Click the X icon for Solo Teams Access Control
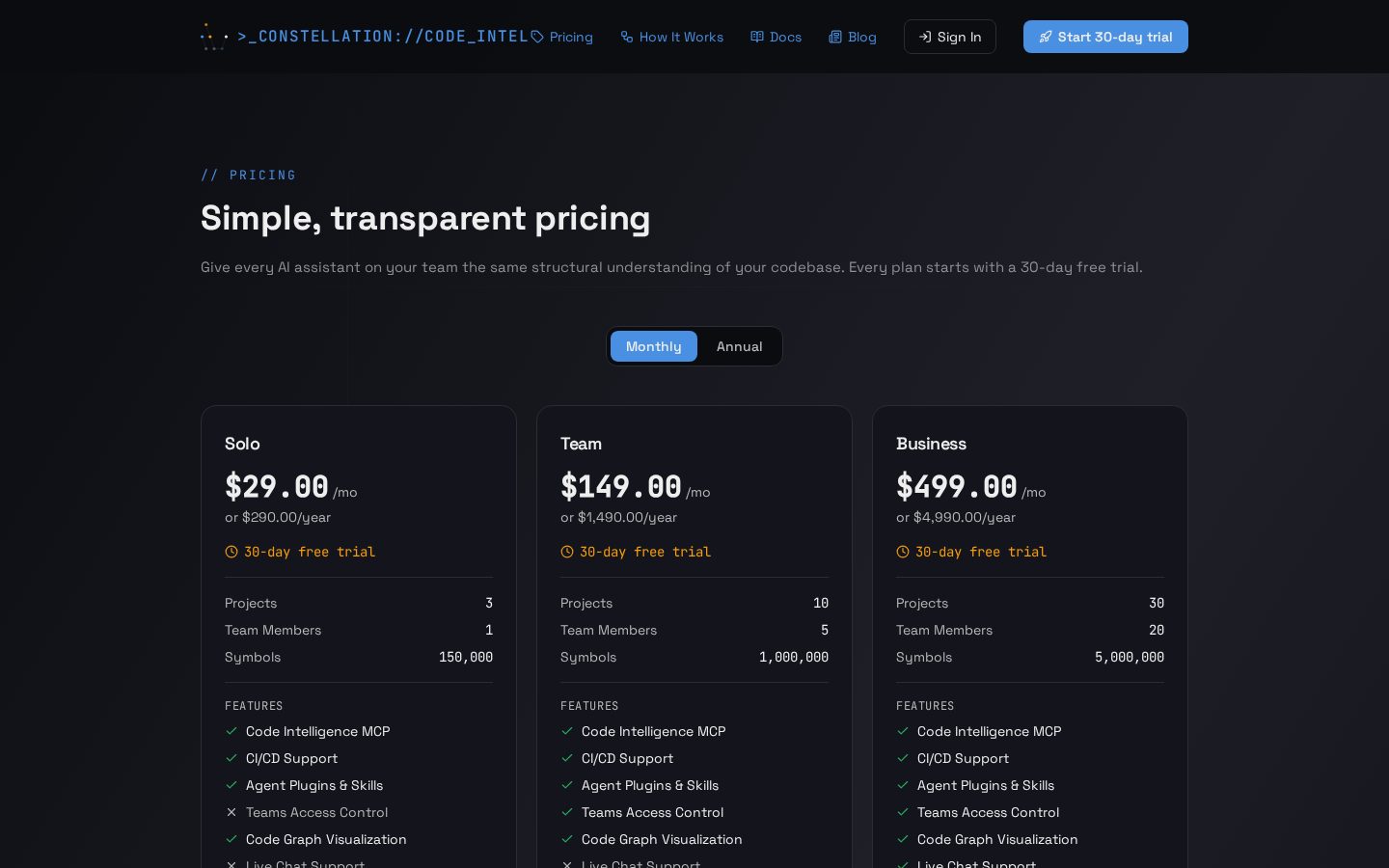The height and width of the screenshot is (868, 1389). (231, 812)
